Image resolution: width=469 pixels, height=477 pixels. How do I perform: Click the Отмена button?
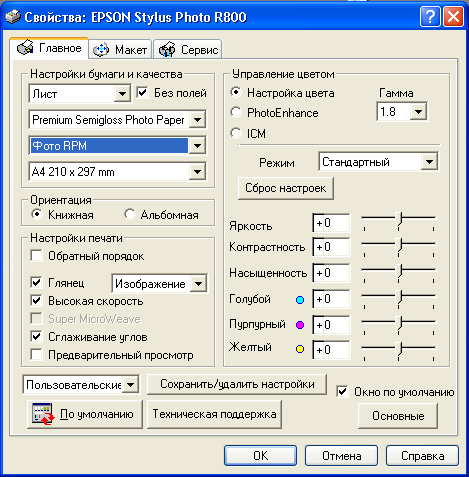click(x=341, y=455)
